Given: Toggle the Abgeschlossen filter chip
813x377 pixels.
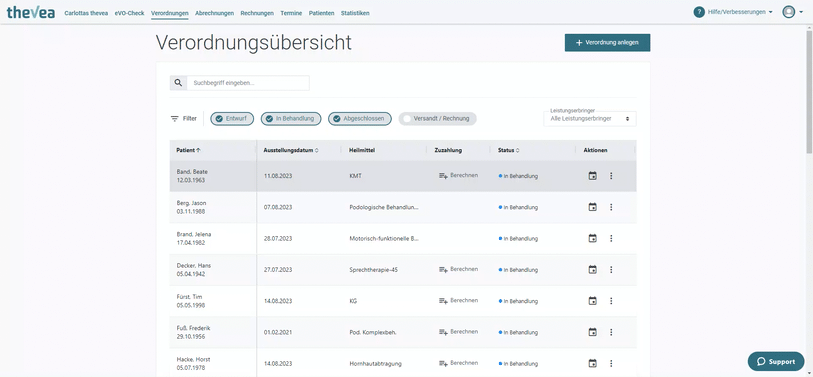Looking at the screenshot, I should 360,119.
